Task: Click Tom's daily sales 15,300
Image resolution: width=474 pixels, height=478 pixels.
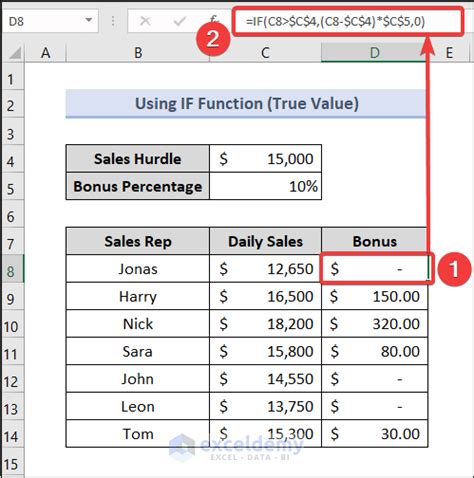Action: click(265, 434)
